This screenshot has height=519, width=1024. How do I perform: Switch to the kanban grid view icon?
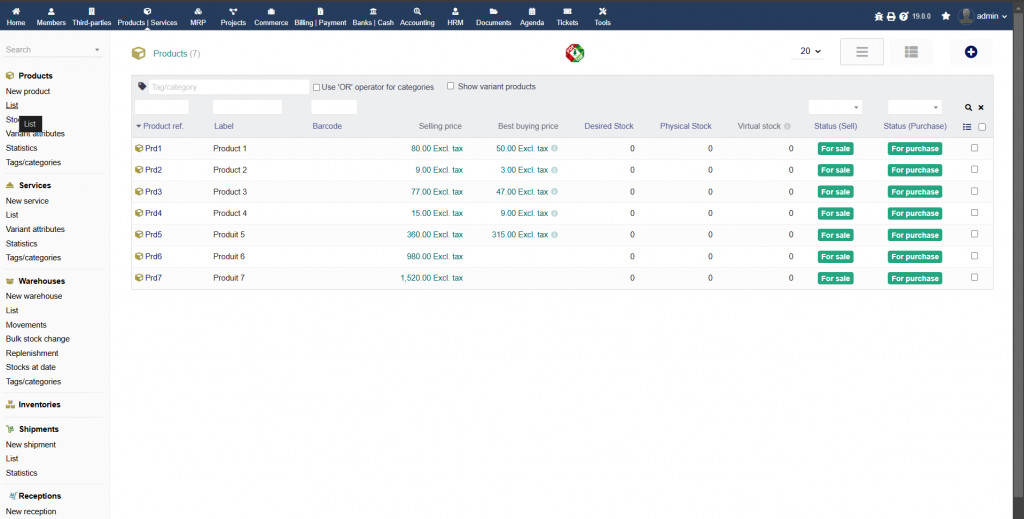tap(911, 52)
